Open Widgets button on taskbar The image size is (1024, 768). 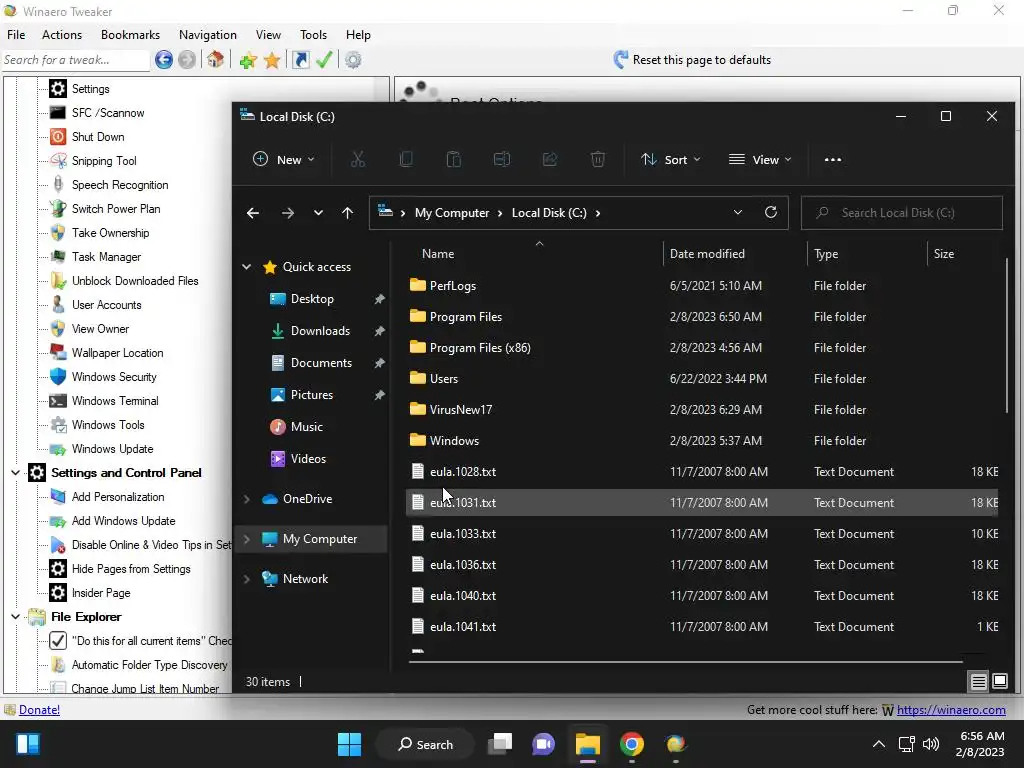coord(27,744)
